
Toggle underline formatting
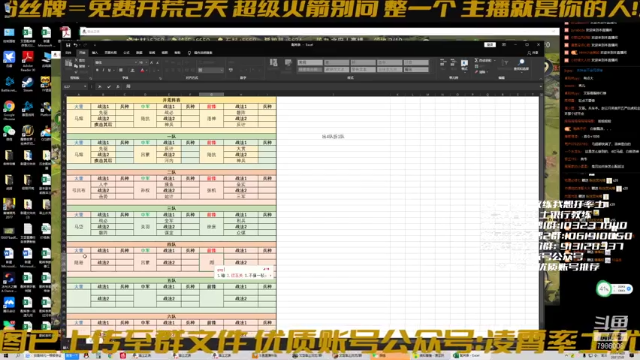coord(109,70)
